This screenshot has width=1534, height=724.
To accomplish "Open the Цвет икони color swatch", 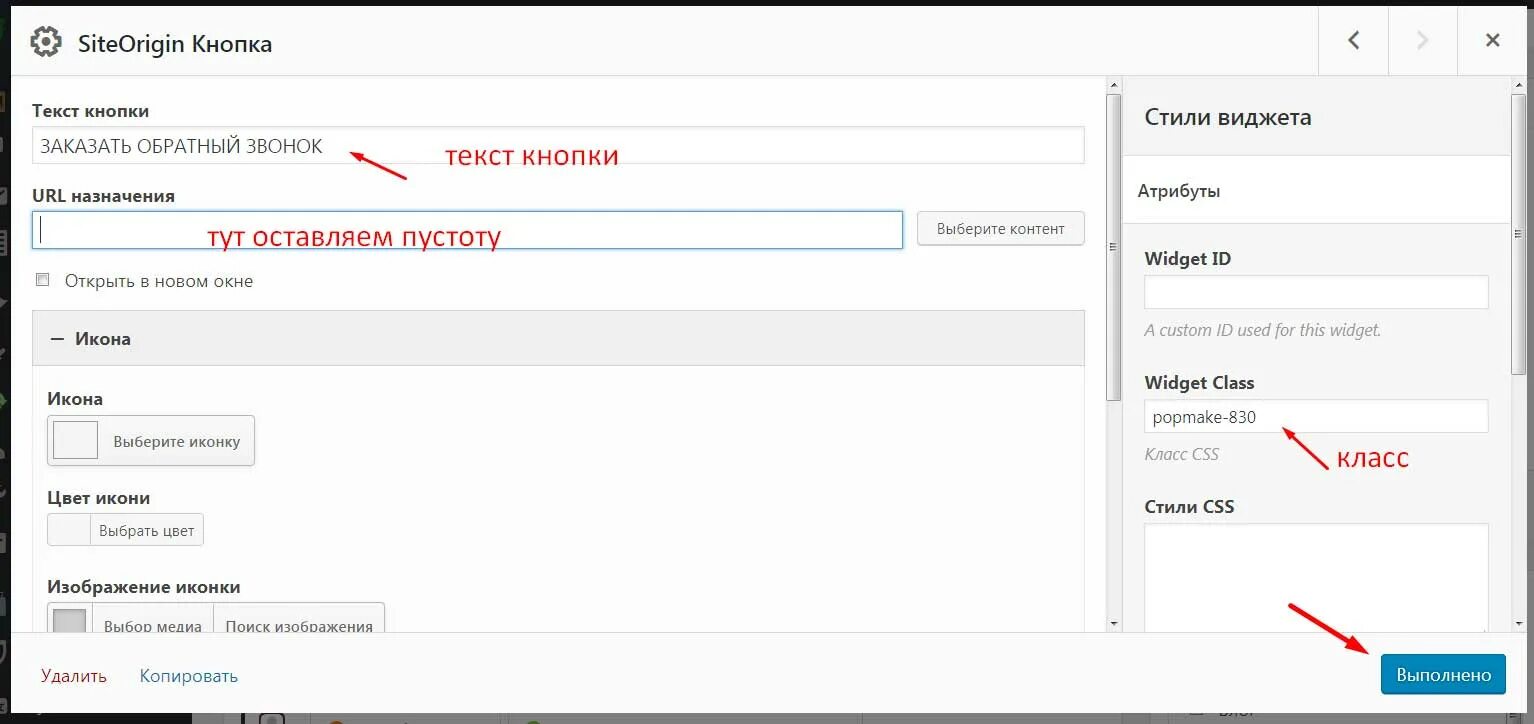I will (69, 530).
